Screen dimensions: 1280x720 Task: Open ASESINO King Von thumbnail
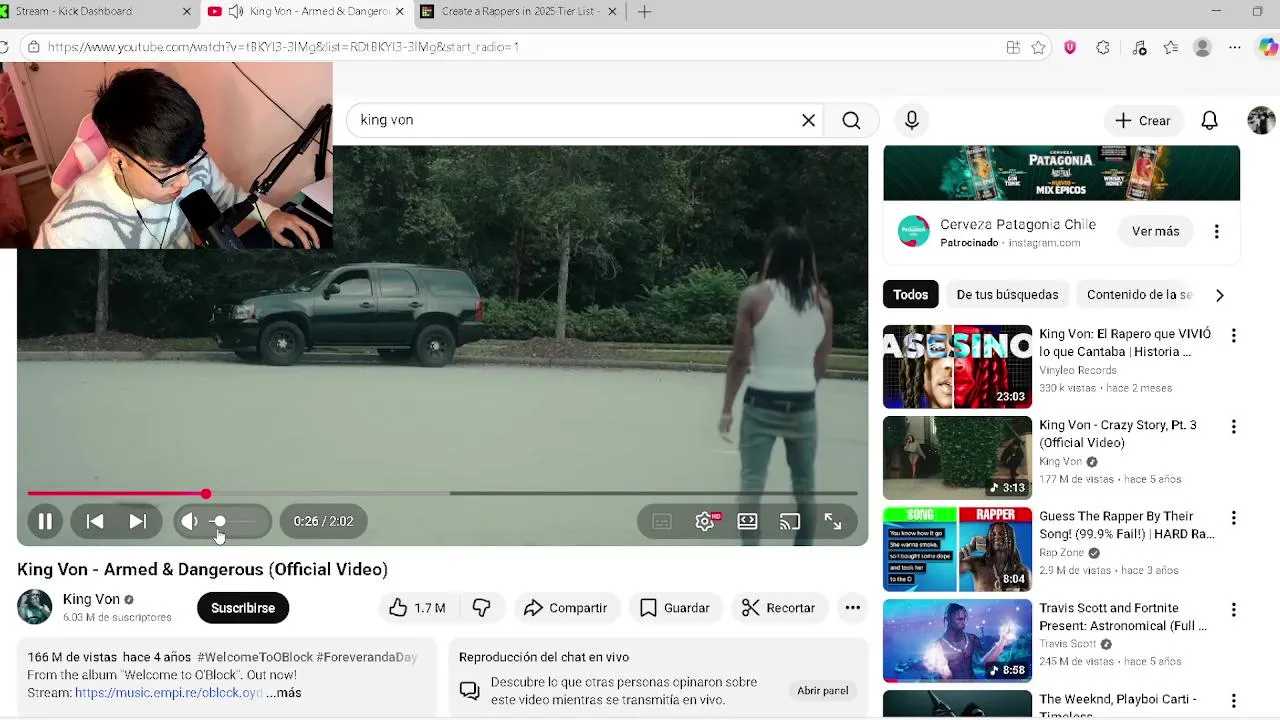pos(957,366)
